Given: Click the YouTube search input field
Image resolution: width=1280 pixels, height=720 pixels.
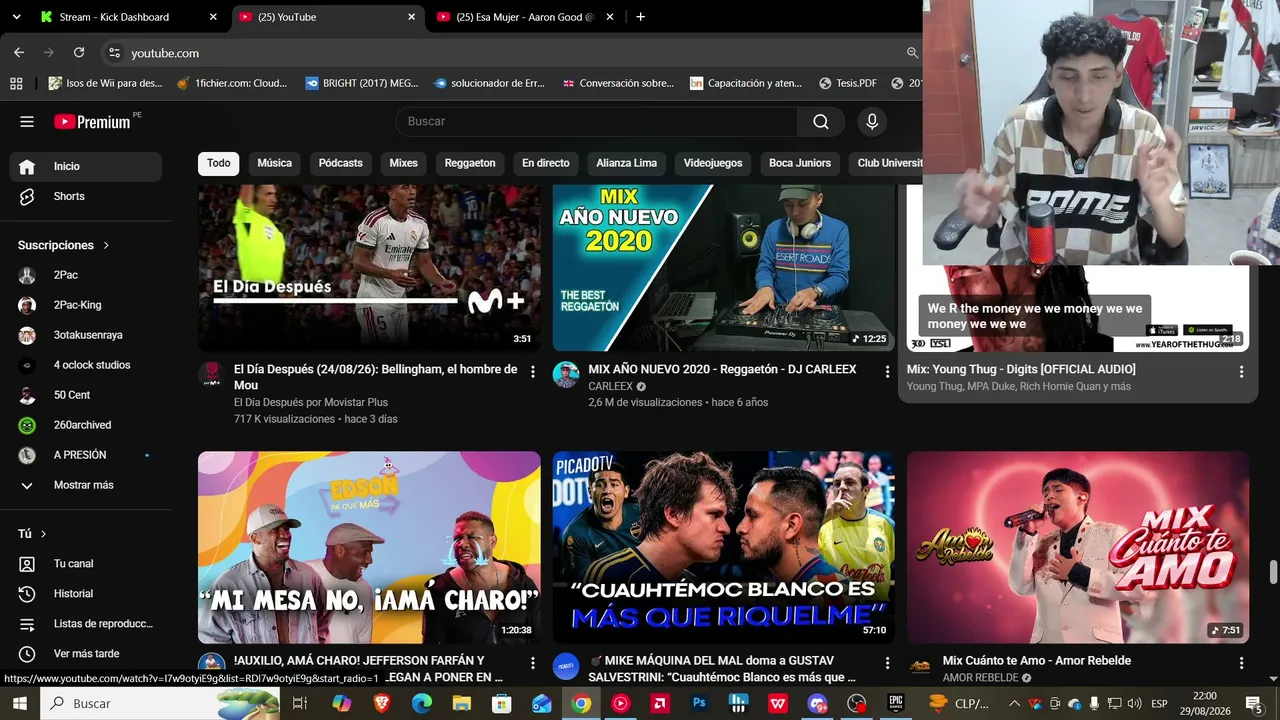Looking at the screenshot, I should (597, 121).
